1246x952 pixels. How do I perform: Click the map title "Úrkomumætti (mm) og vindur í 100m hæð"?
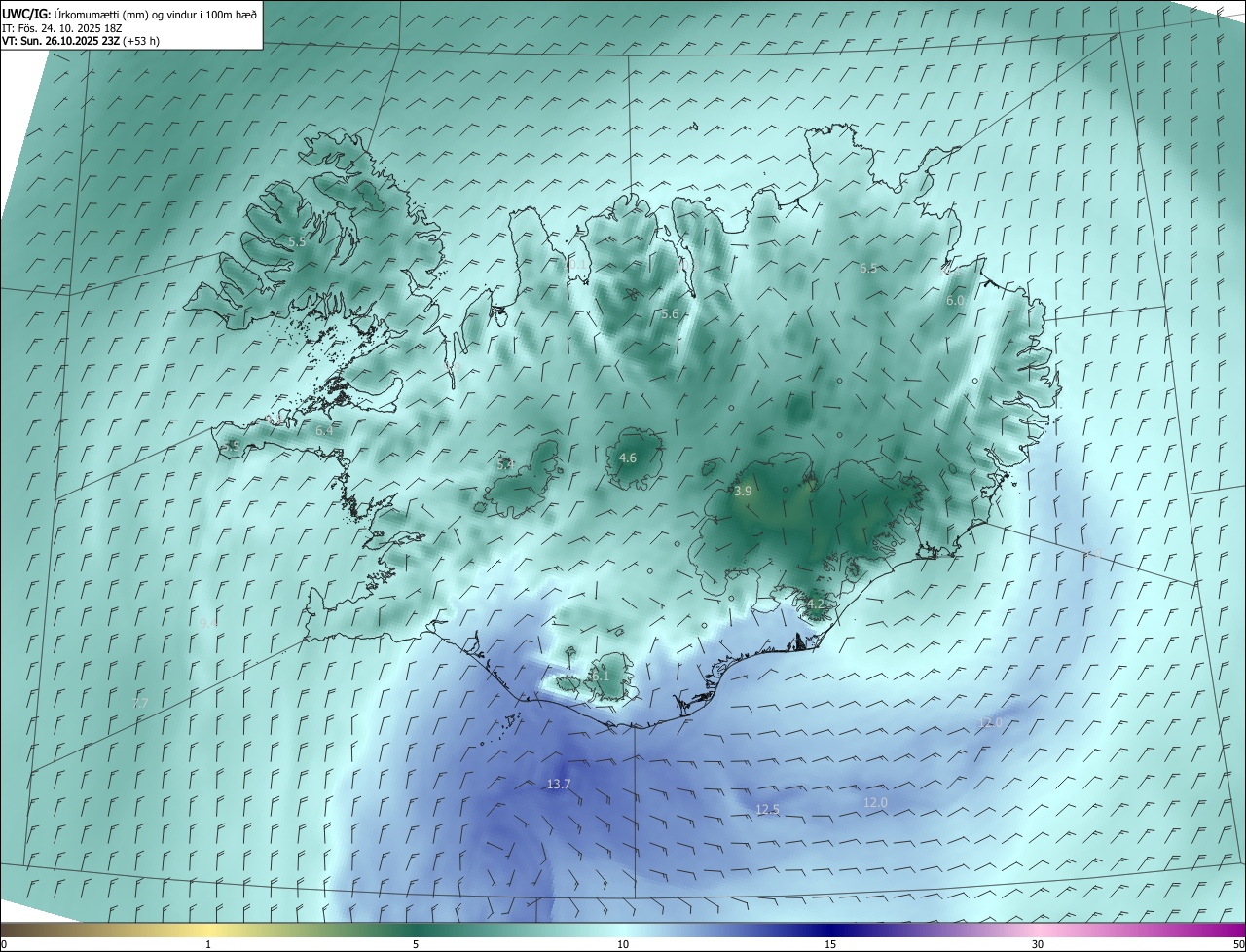[156, 14]
